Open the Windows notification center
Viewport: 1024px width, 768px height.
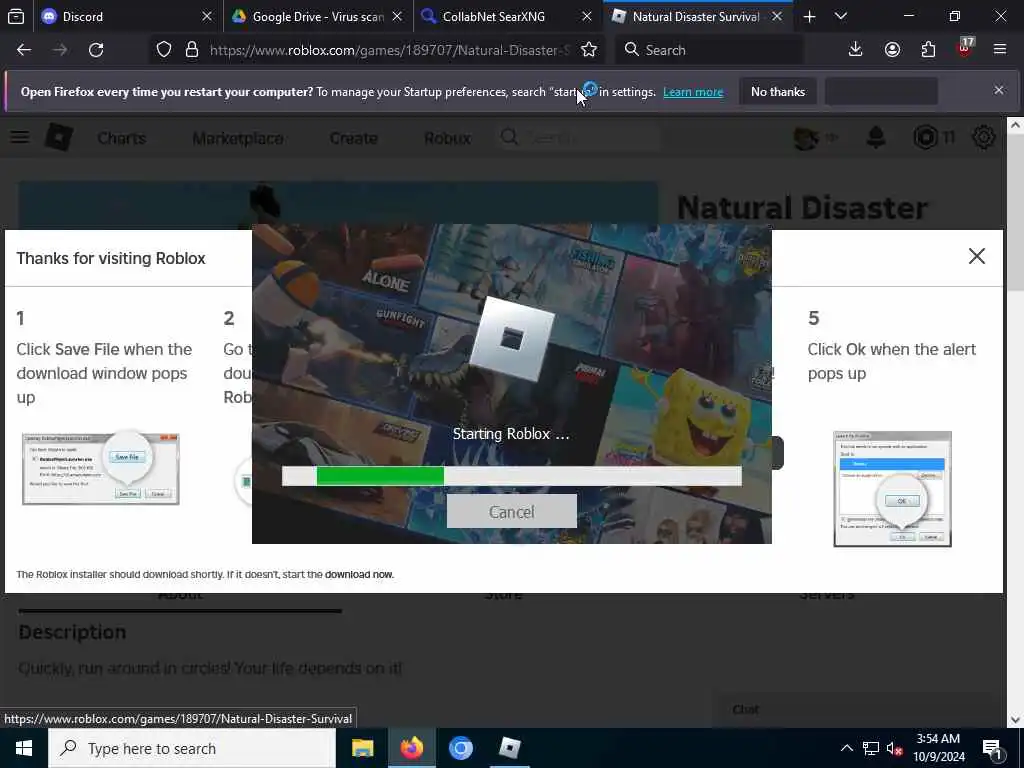[993, 748]
